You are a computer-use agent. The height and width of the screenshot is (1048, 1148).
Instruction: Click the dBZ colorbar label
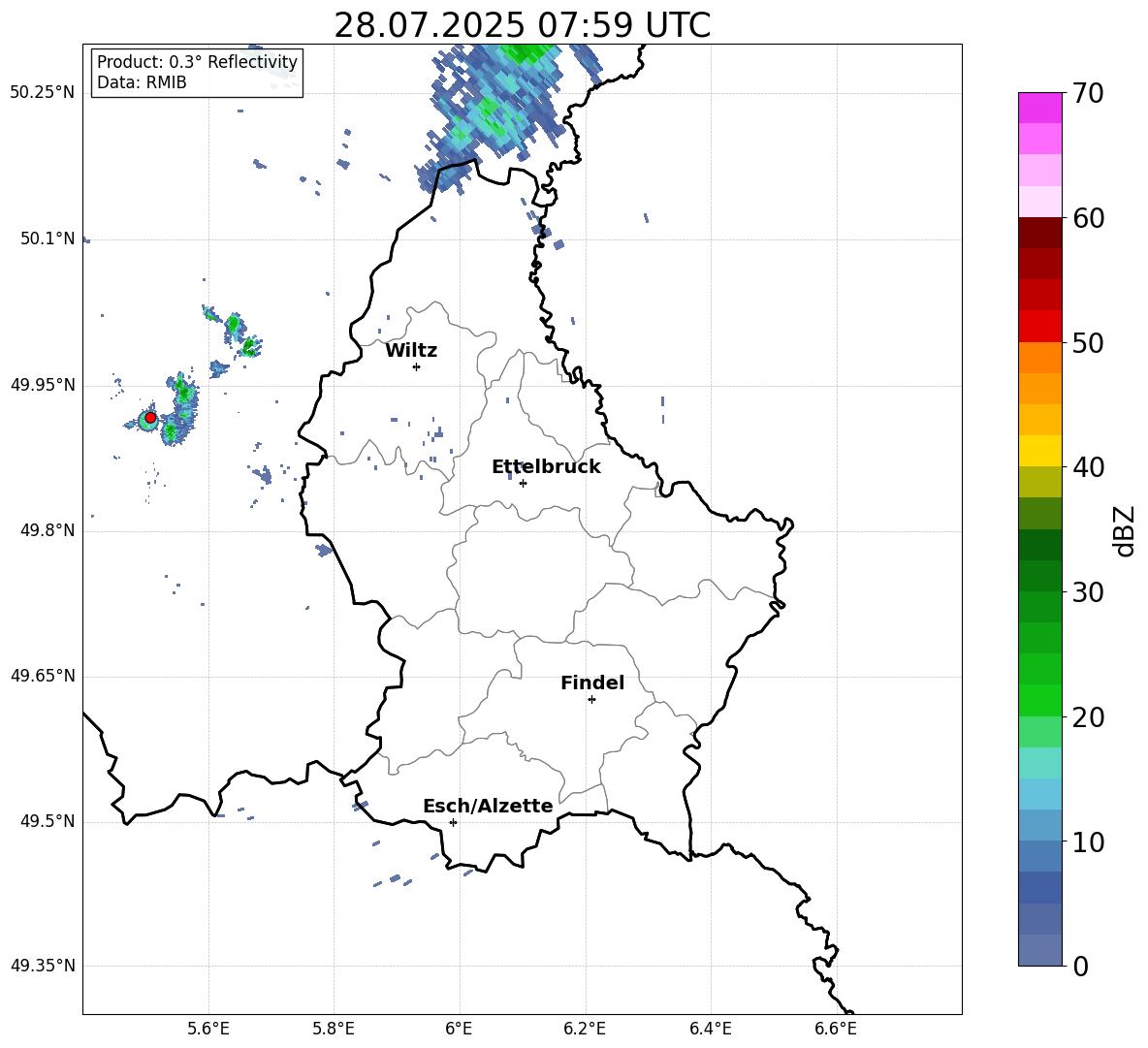click(1125, 530)
